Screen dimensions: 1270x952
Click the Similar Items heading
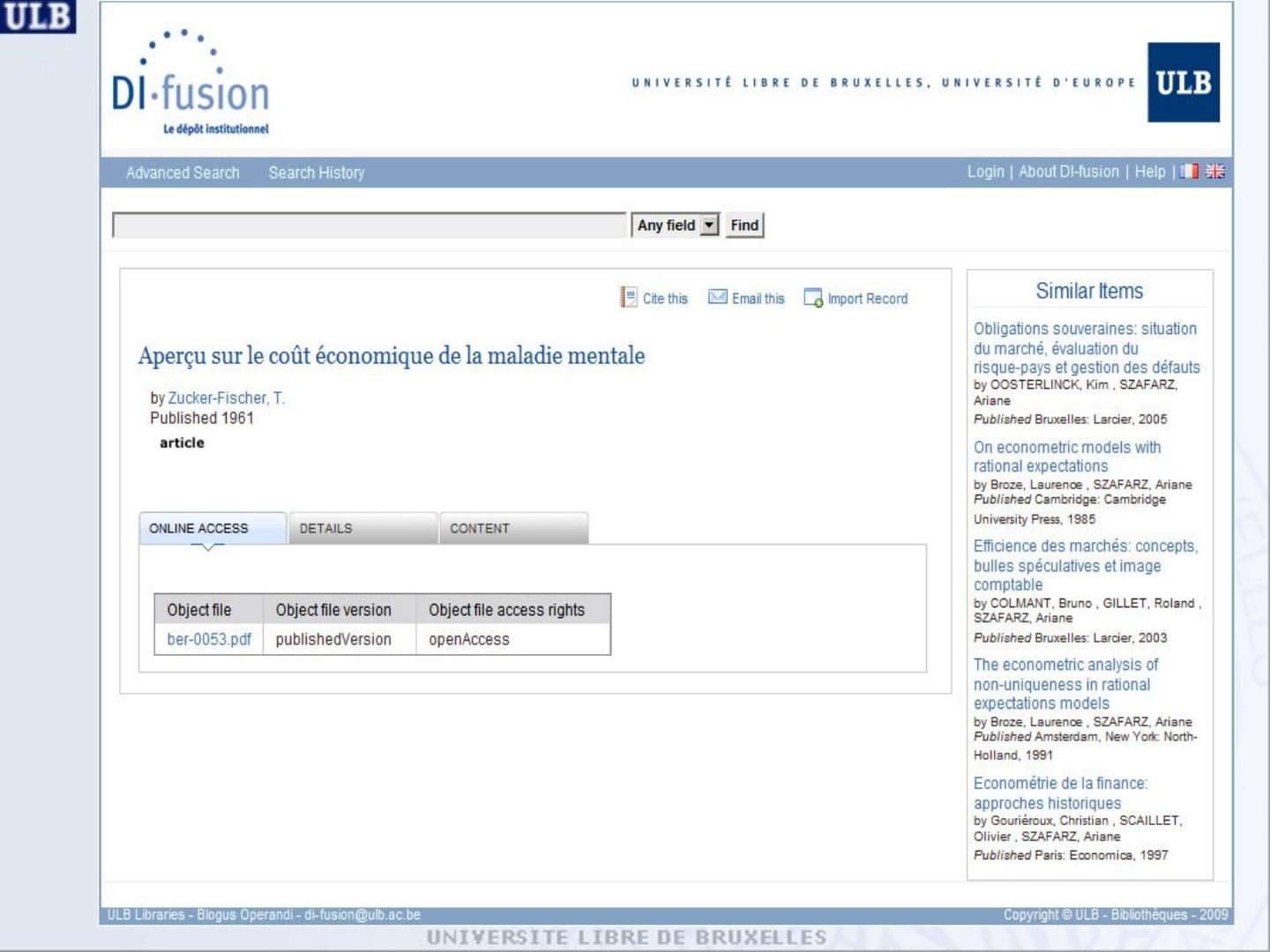pyautogui.click(x=1089, y=291)
